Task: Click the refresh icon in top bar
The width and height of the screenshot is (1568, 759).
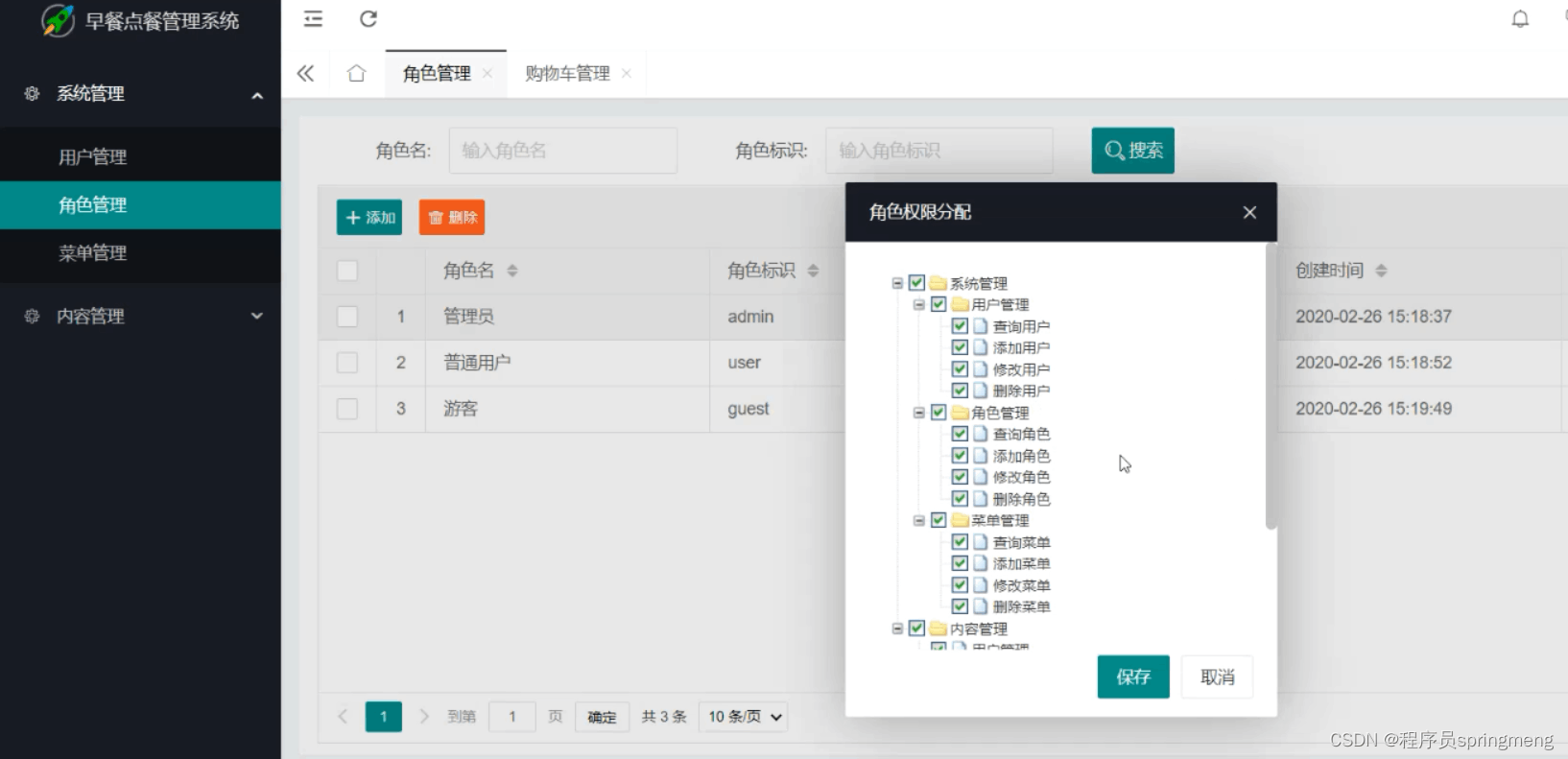Action: [x=368, y=19]
